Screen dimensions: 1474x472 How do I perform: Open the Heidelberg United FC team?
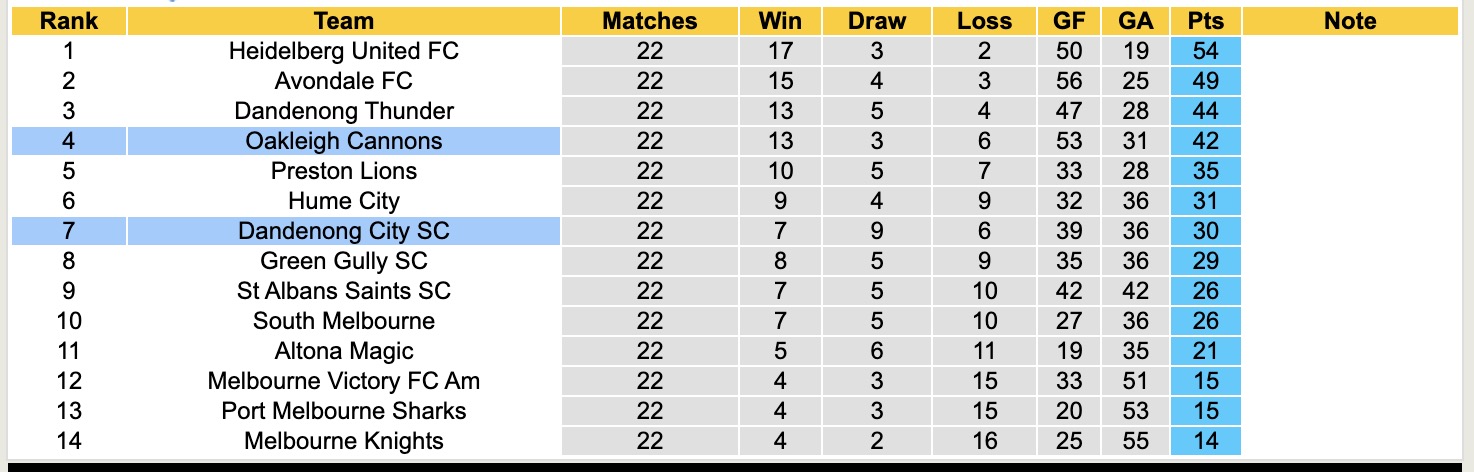pos(343,51)
